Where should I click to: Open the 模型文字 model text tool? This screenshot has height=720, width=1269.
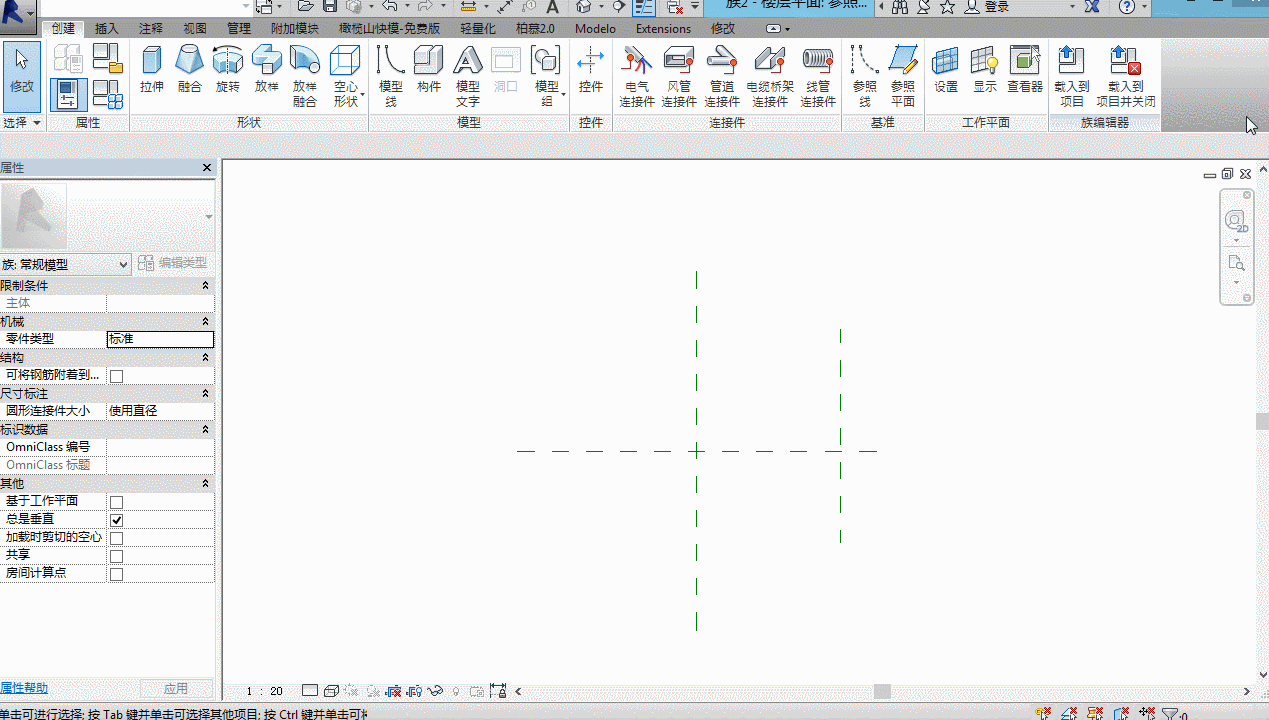click(x=467, y=76)
